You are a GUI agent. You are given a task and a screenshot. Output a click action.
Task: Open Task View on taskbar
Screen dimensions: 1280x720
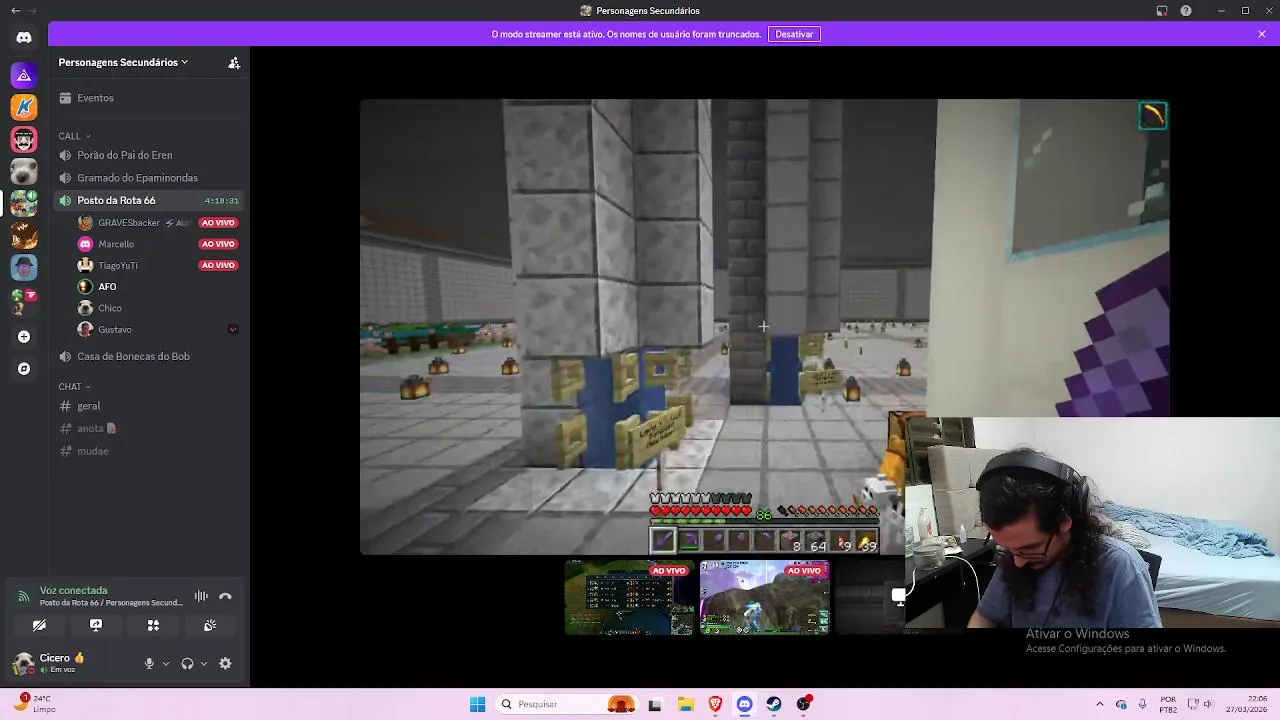(655, 704)
